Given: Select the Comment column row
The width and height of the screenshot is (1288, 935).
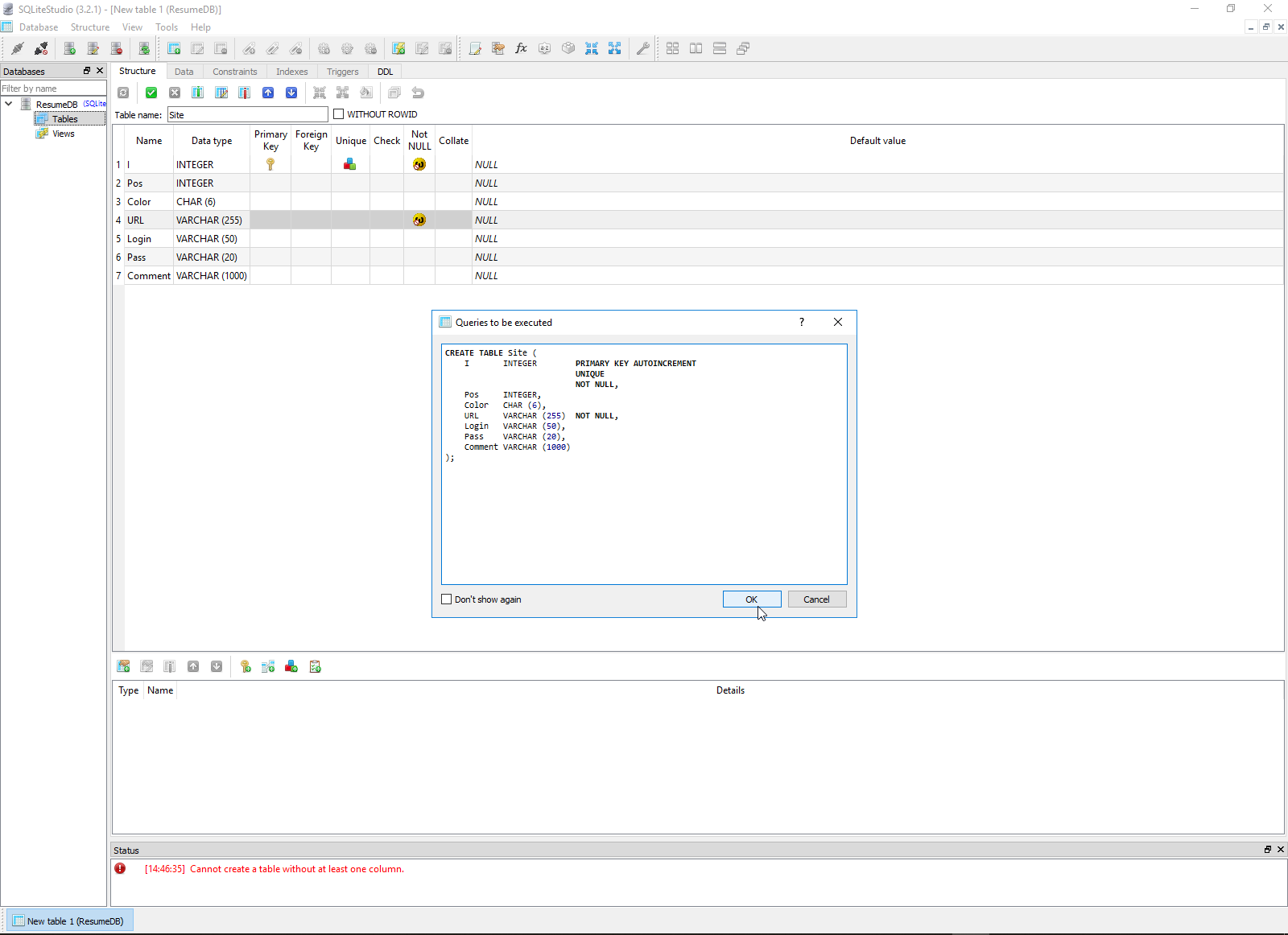Looking at the screenshot, I should tap(698, 275).
